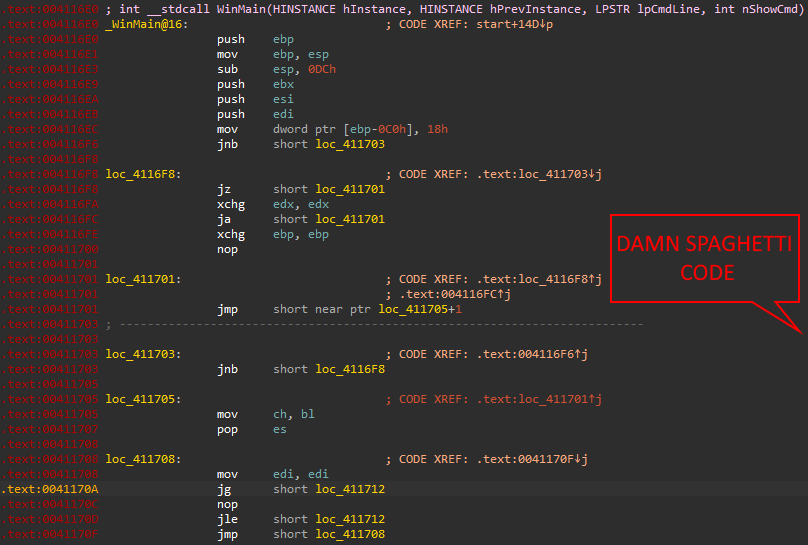Follow loc_411701 operand of the jz instruction
This screenshot has height=545, width=808.
tap(350, 189)
